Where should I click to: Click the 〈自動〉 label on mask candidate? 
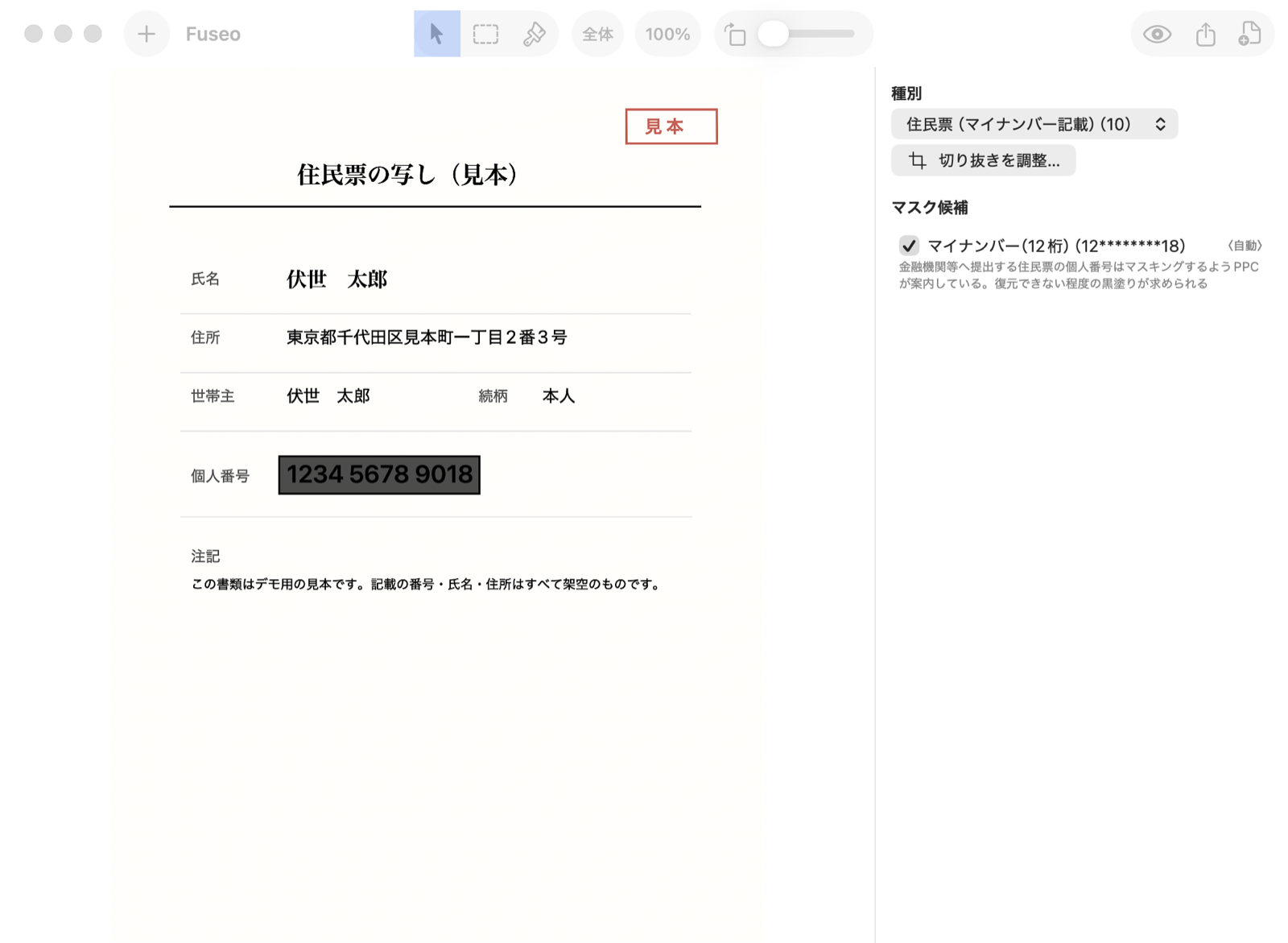(x=1245, y=246)
